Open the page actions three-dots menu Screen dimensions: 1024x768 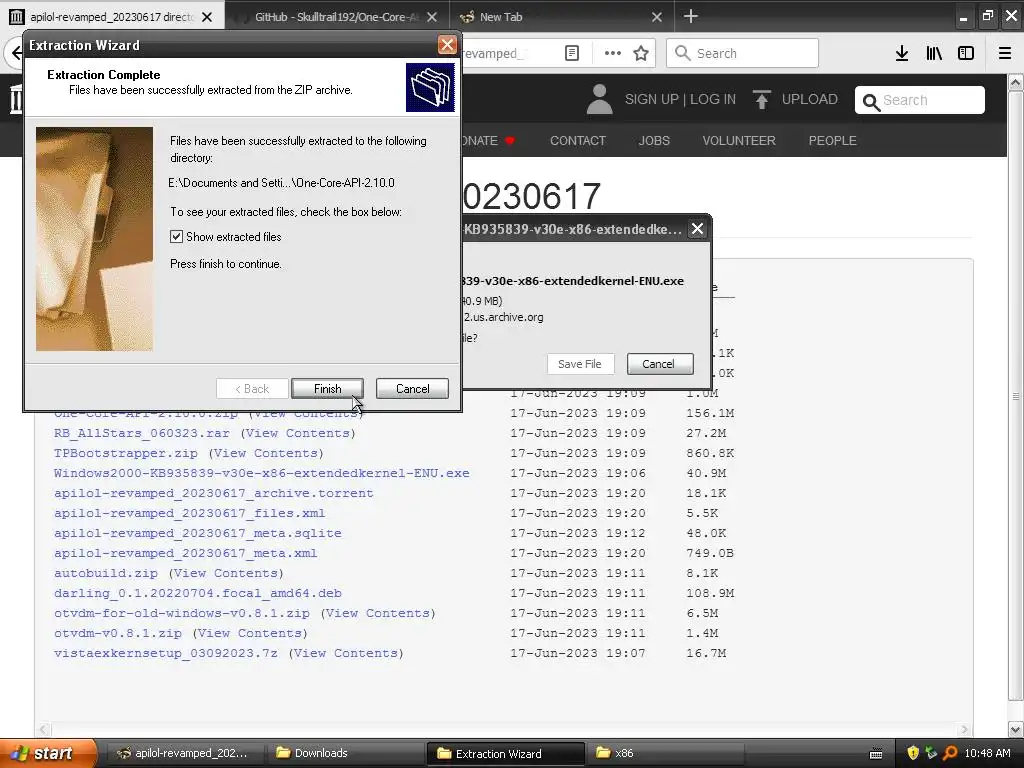click(613, 54)
